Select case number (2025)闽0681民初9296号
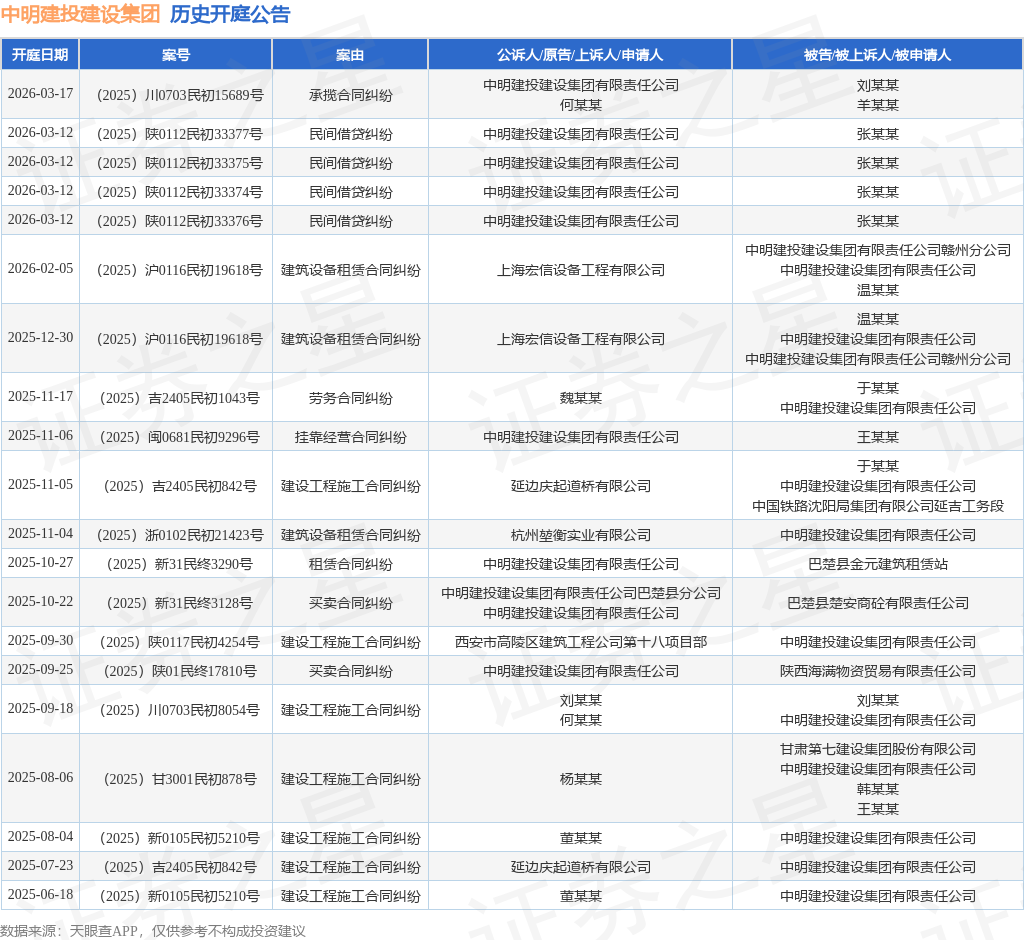Image resolution: width=1024 pixels, height=940 pixels. pyautogui.click(x=180, y=437)
